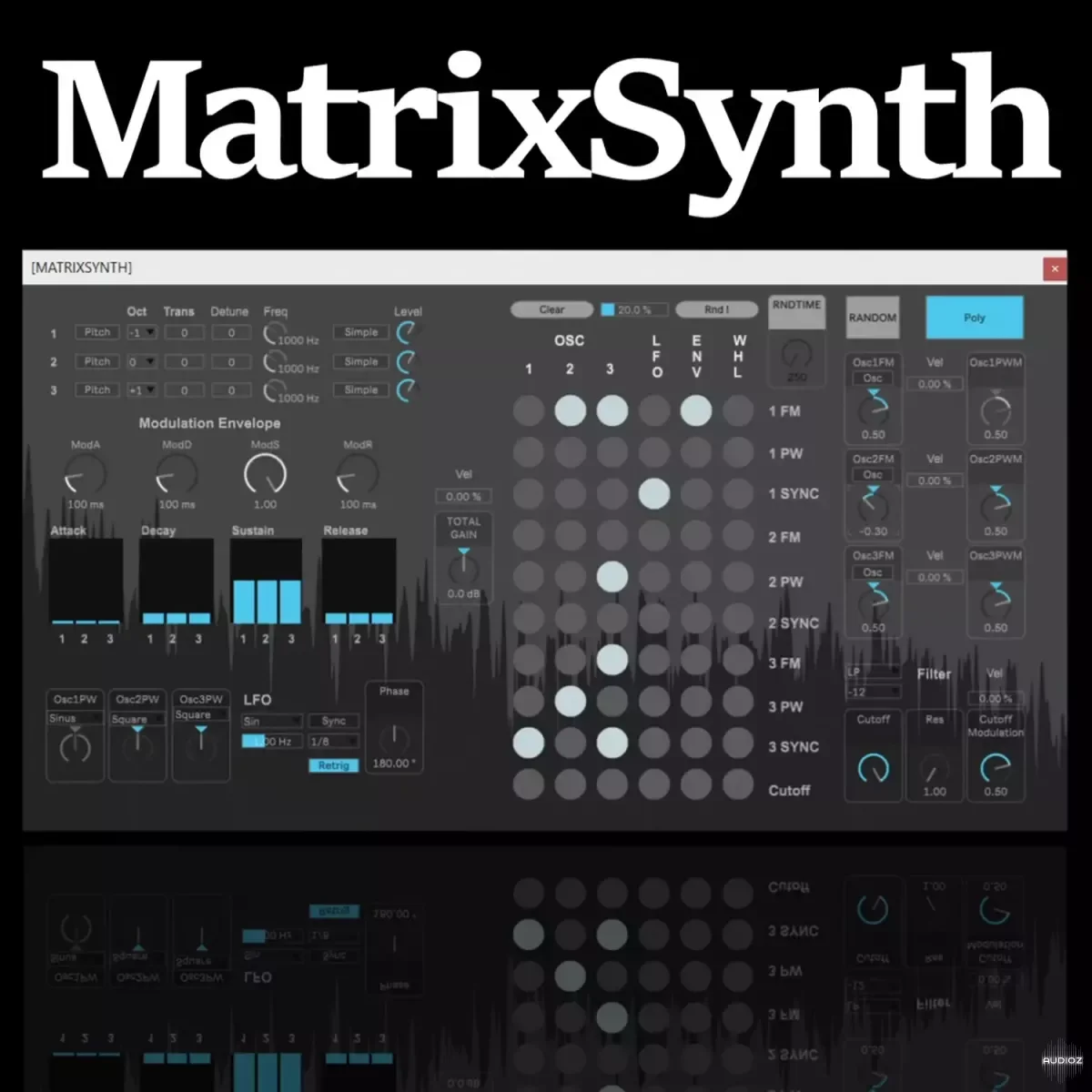Viewport: 1092px width, 1092px height.
Task: Adjust the ModD envelope knob
Action: 177,475
